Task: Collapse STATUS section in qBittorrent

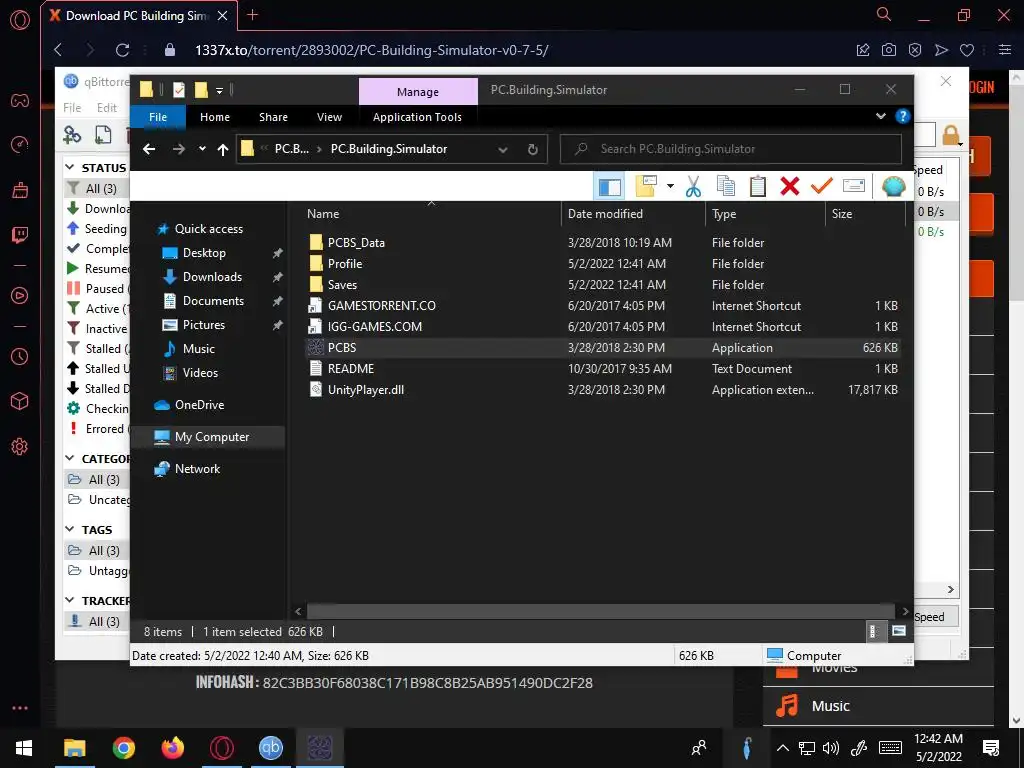Action: pyautogui.click(x=70, y=168)
